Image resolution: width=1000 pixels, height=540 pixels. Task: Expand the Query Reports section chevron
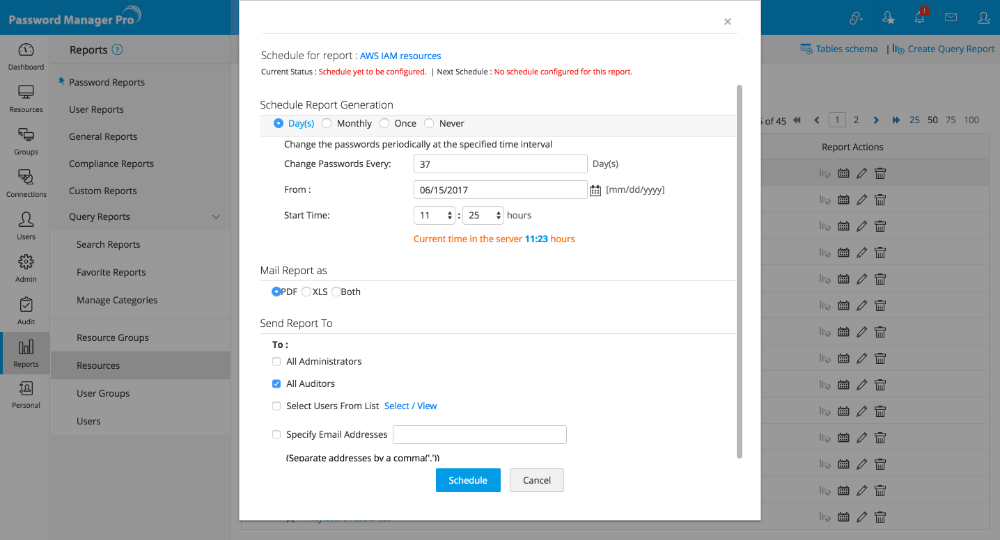click(x=216, y=217)
